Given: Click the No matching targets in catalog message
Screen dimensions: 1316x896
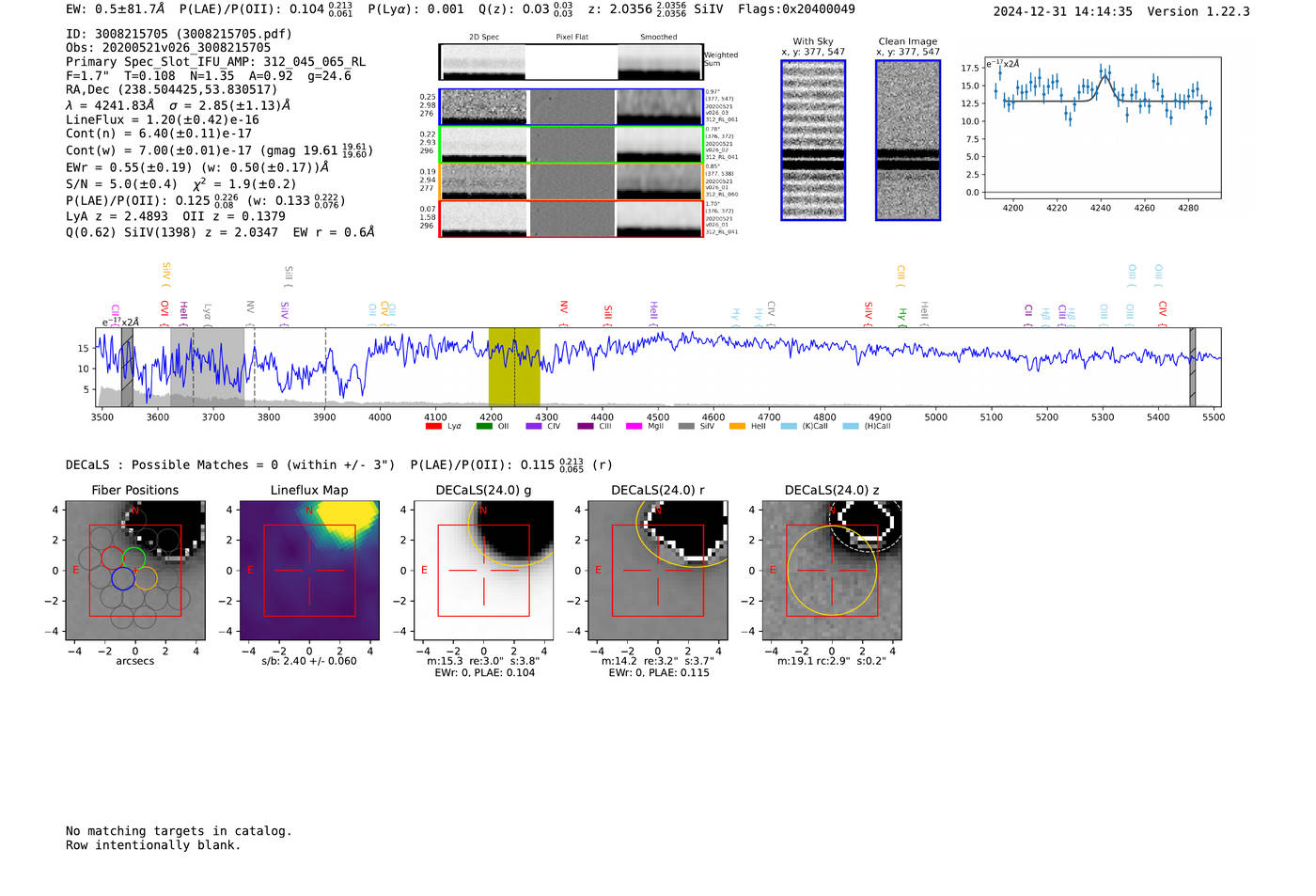Looking at the screenshot, I should tap(179, 831).
